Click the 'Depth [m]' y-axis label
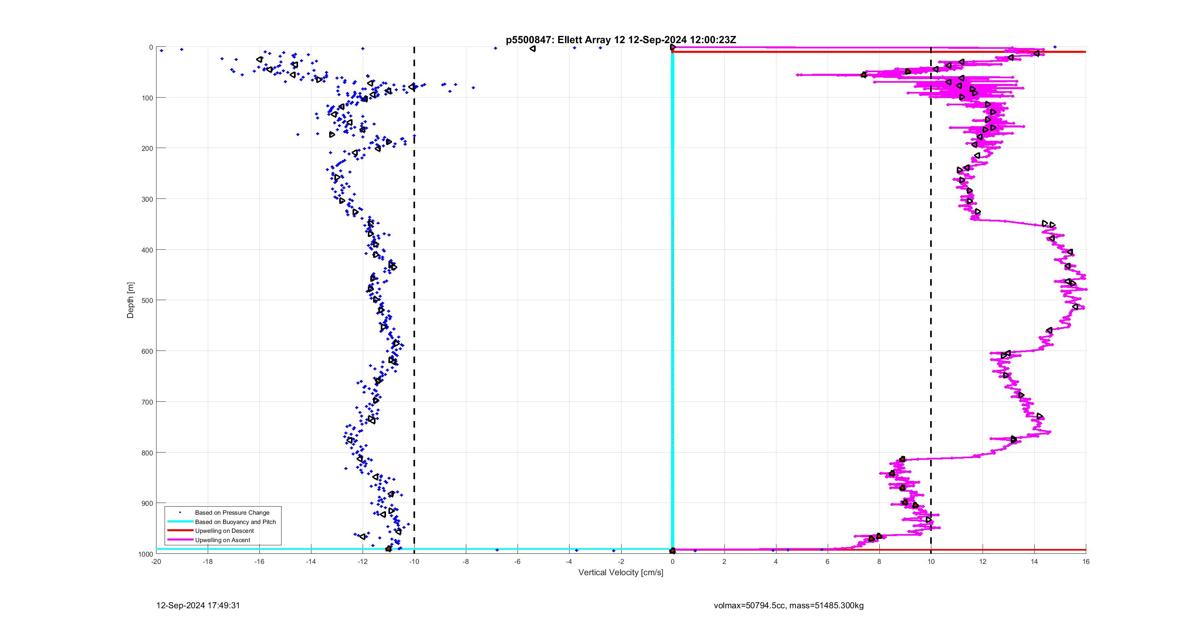1200x622 pixels. tap(131, 300)
